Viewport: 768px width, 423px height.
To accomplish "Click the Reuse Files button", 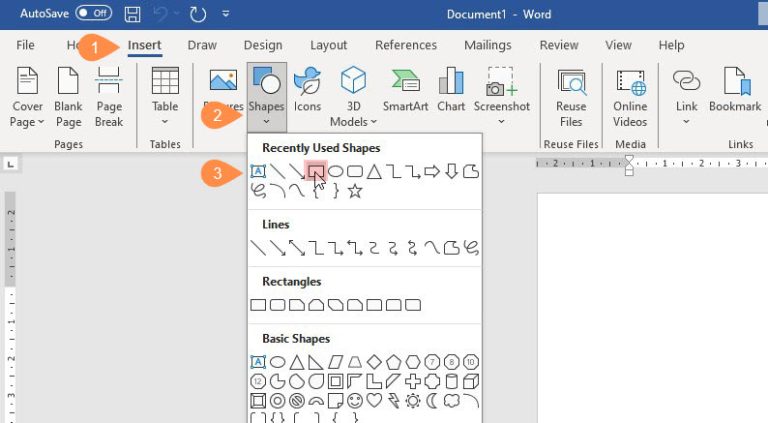I will click(x=571, y=97).
